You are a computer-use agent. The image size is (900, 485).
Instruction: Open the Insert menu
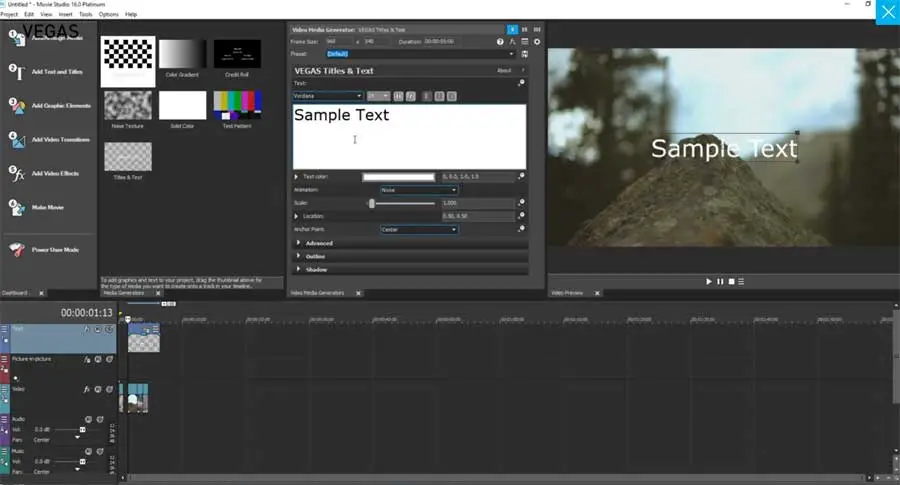click(x=67, y=15)
